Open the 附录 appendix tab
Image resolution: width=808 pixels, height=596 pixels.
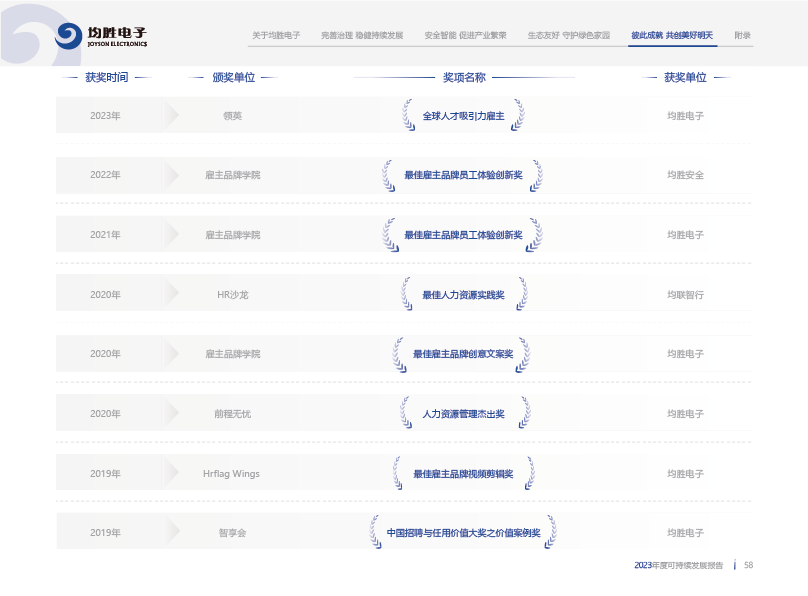coord(742,35)
